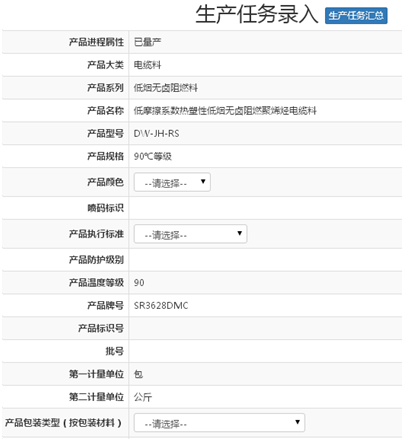404x441 pixels.
Task: Click the empty 产品标识号 field
Action: [265, 328]
